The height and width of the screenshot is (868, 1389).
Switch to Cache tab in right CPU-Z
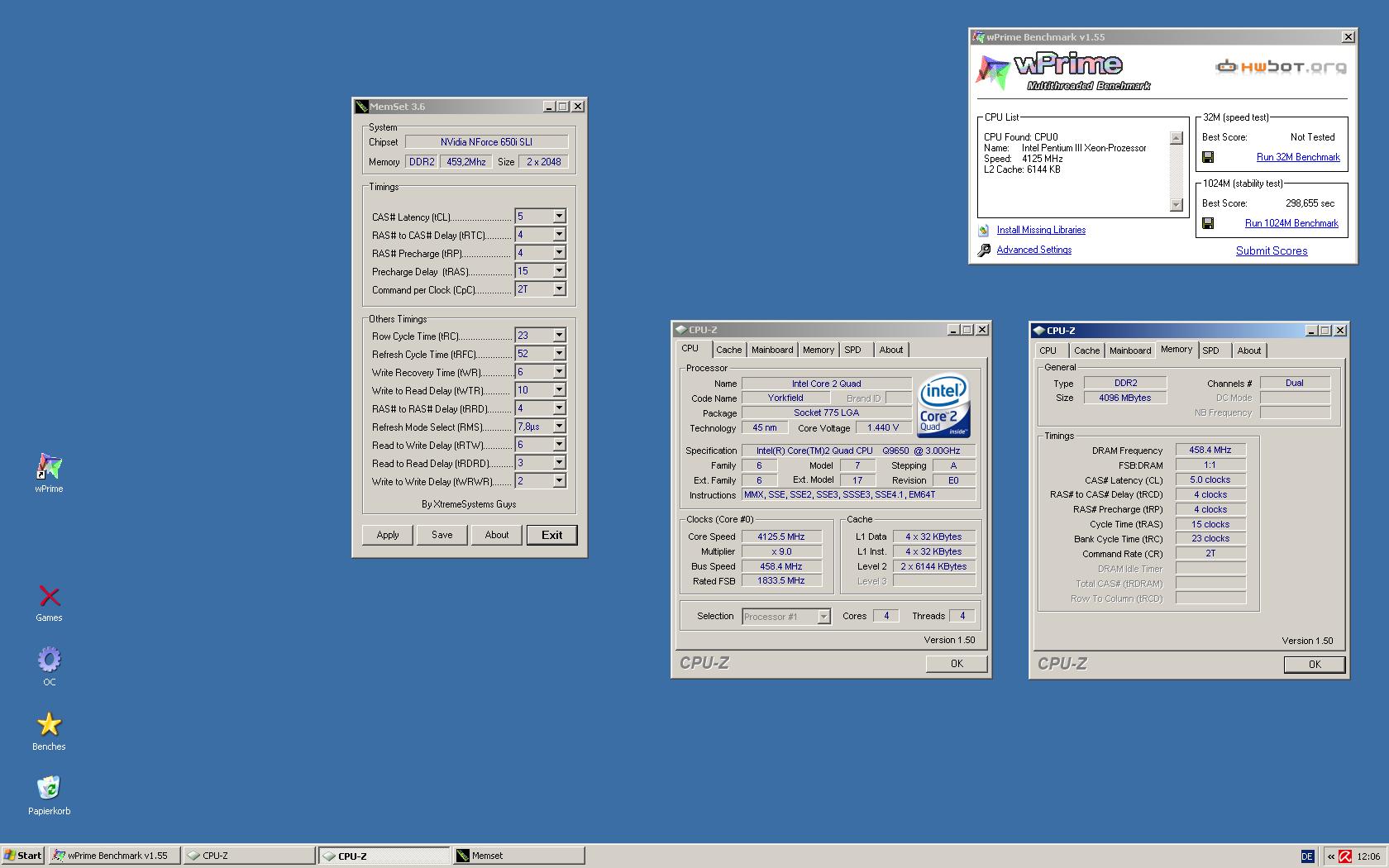coord(1086,351)
